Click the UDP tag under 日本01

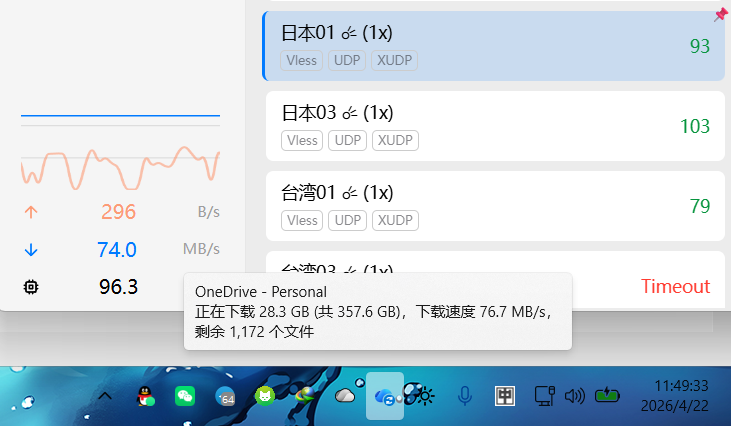coord(347,61)
